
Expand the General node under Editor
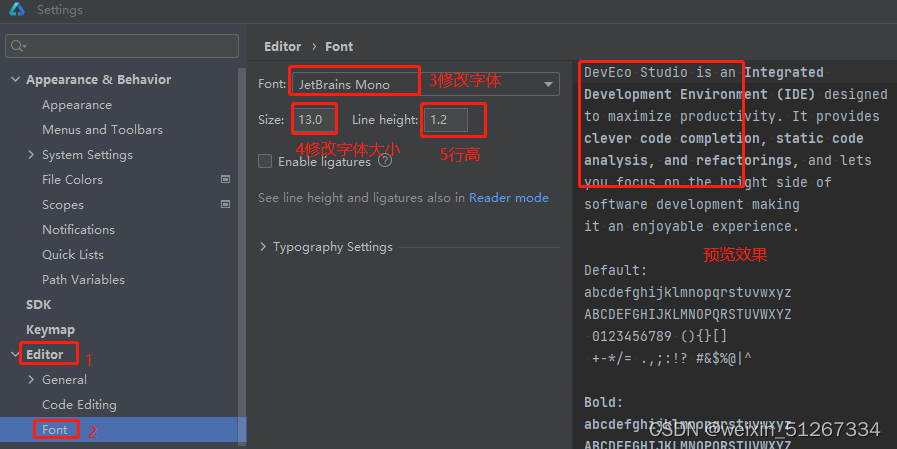coord(31,379)
